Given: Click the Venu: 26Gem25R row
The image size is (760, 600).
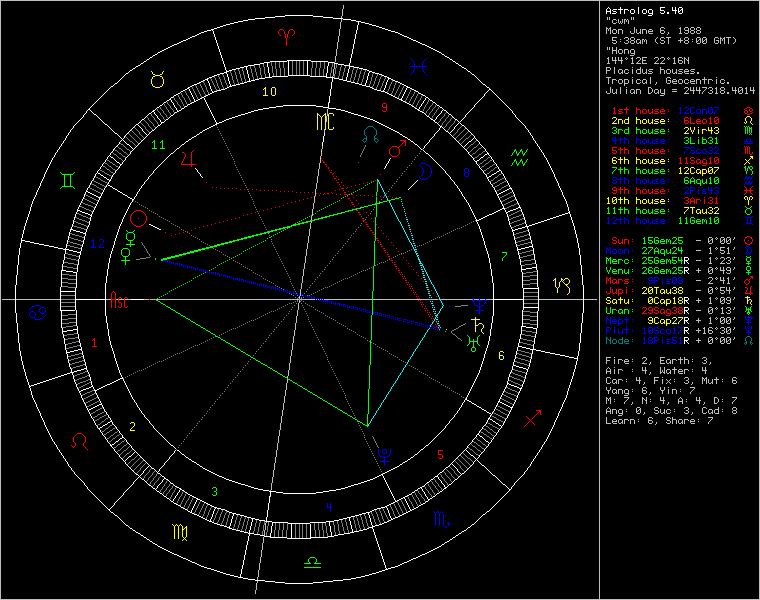Looking at the screenshot, I should [679, 270].
